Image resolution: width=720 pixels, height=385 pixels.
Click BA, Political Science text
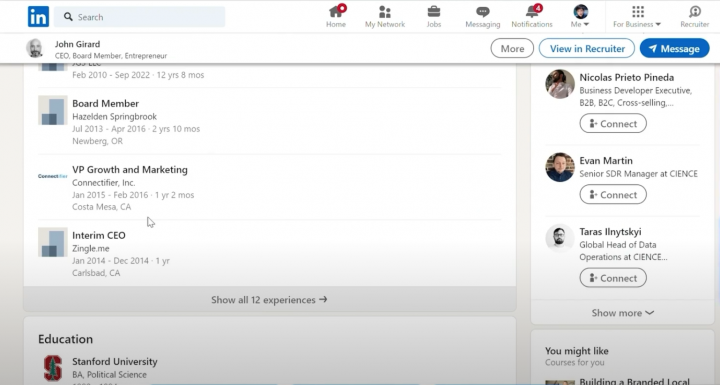[109, 375]
